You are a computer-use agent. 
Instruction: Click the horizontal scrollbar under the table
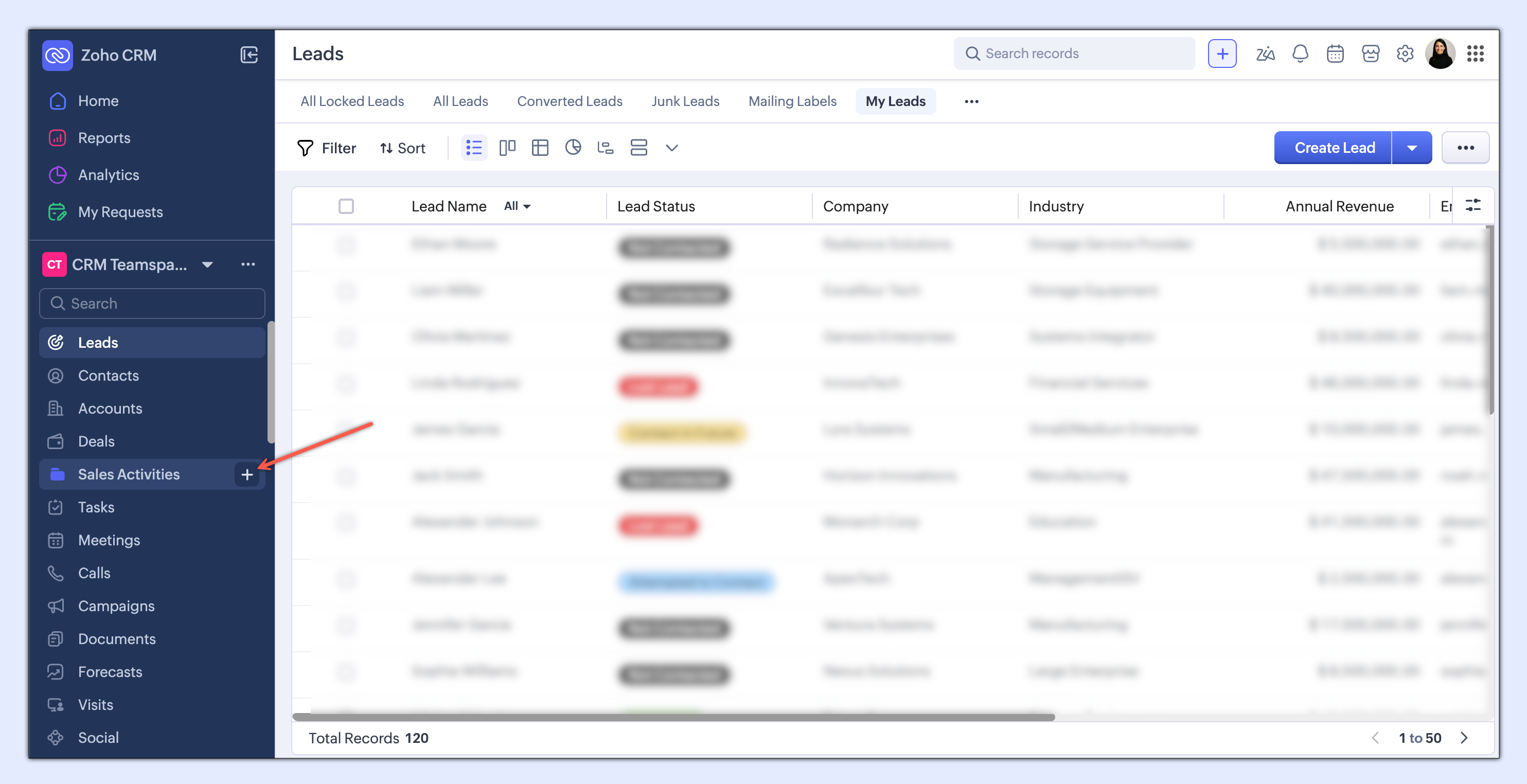click(673, 717)
